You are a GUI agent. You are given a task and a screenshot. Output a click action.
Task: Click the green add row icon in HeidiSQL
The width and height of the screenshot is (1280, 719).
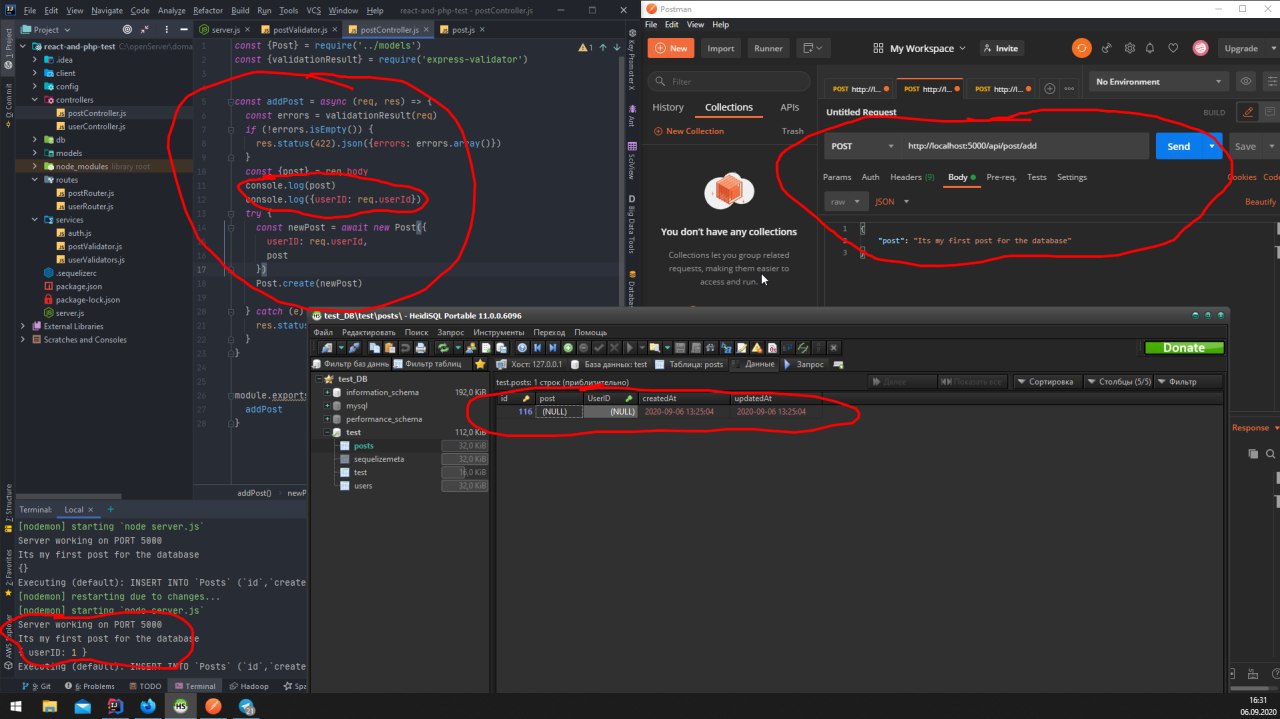tap(567, 348)
